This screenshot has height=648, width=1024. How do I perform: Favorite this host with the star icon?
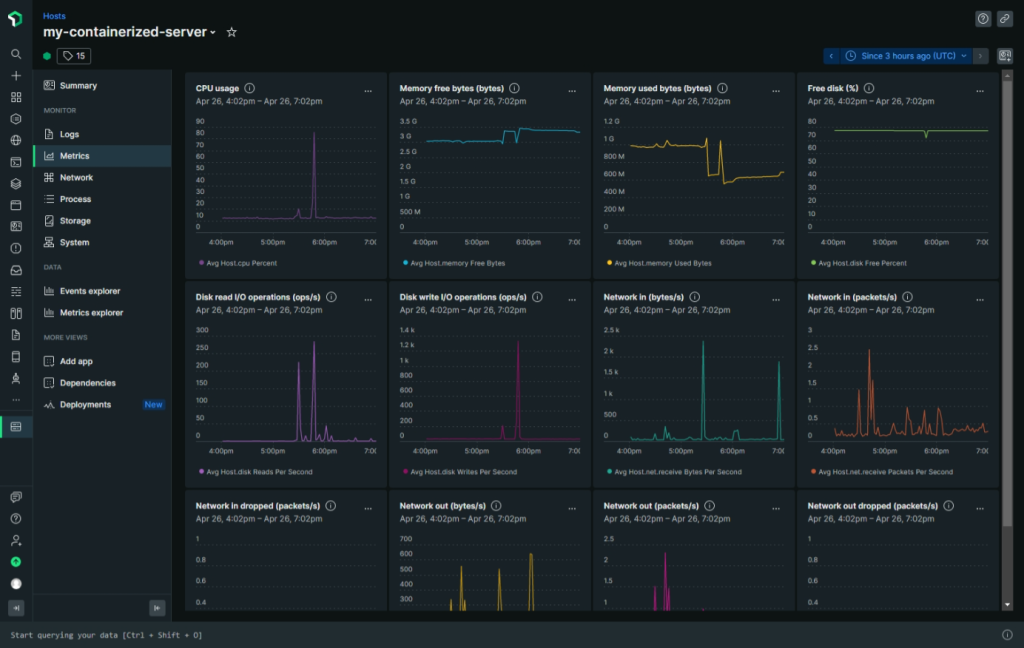pos(231,32)
